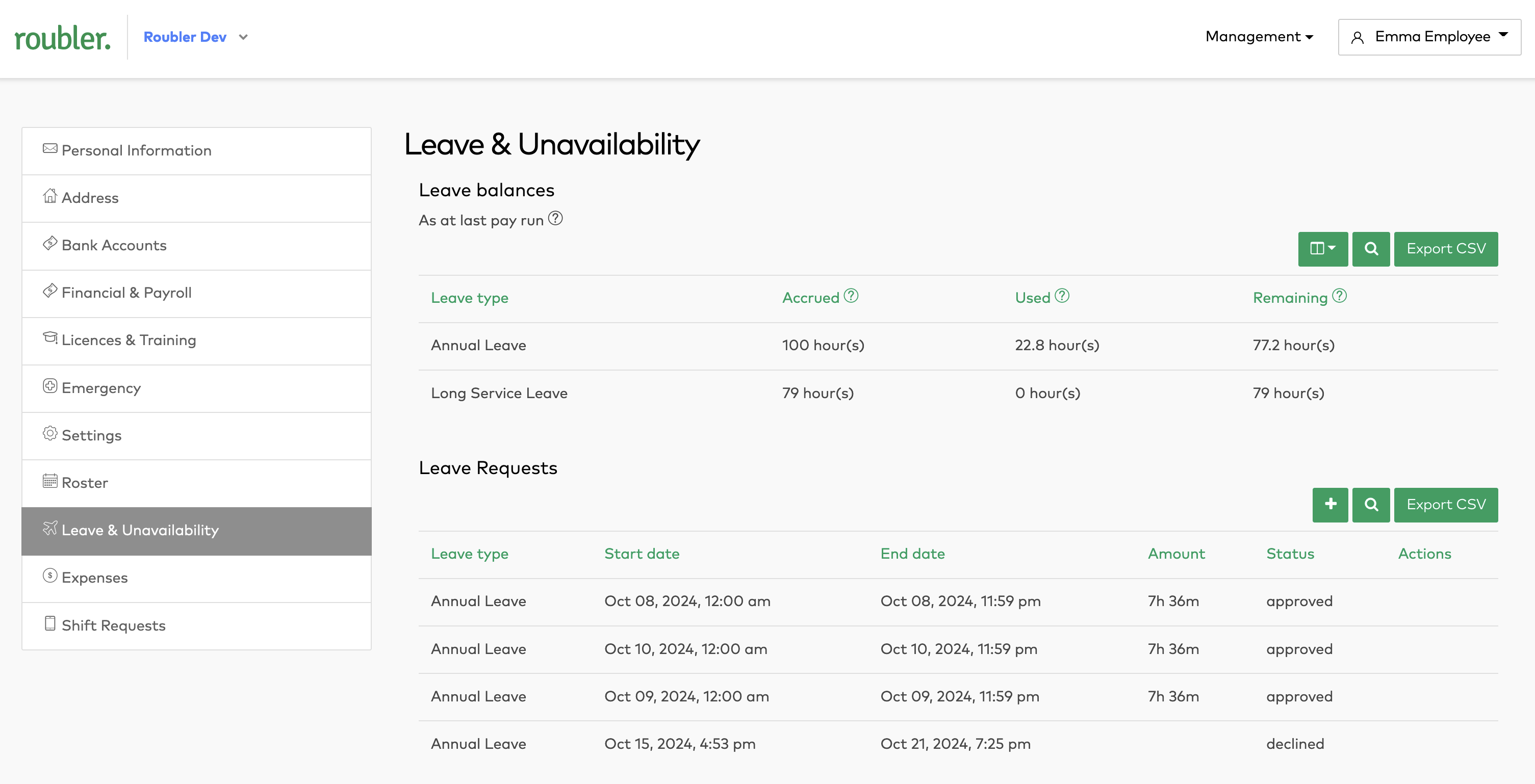Click the airplane icon beside Leave & Unavailability

50,528
